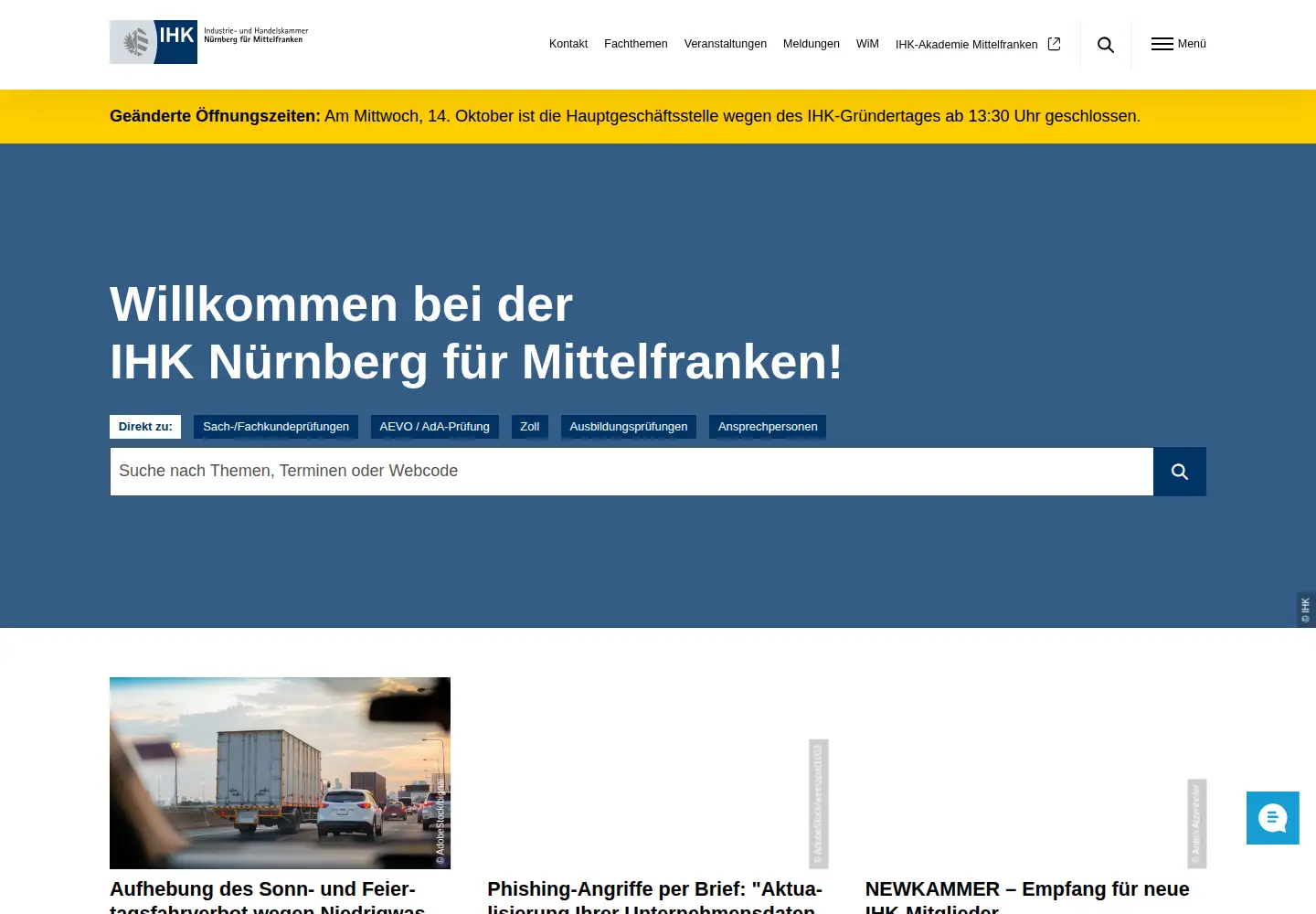
Task: Open the Kontakt menu item
Action: (568, 44)
